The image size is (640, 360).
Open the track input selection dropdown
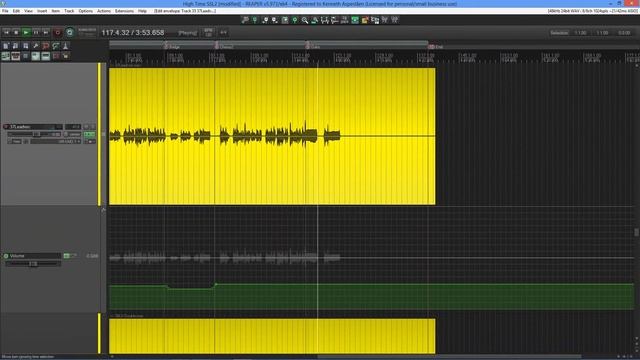pyautogui.click(x=56, y=142)
